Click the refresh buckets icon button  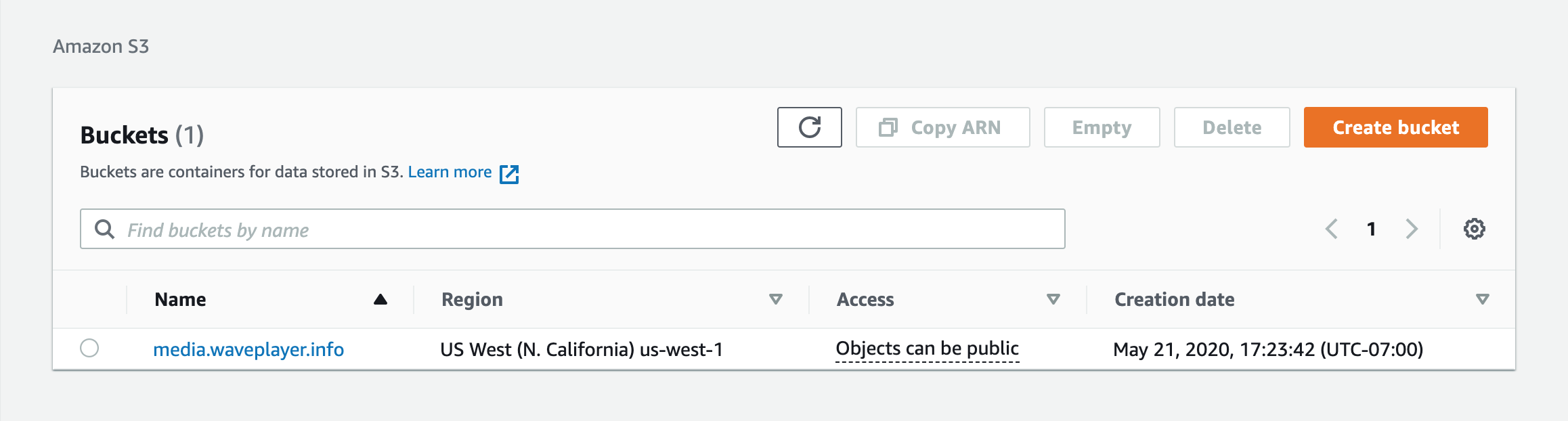pos(809,127)
